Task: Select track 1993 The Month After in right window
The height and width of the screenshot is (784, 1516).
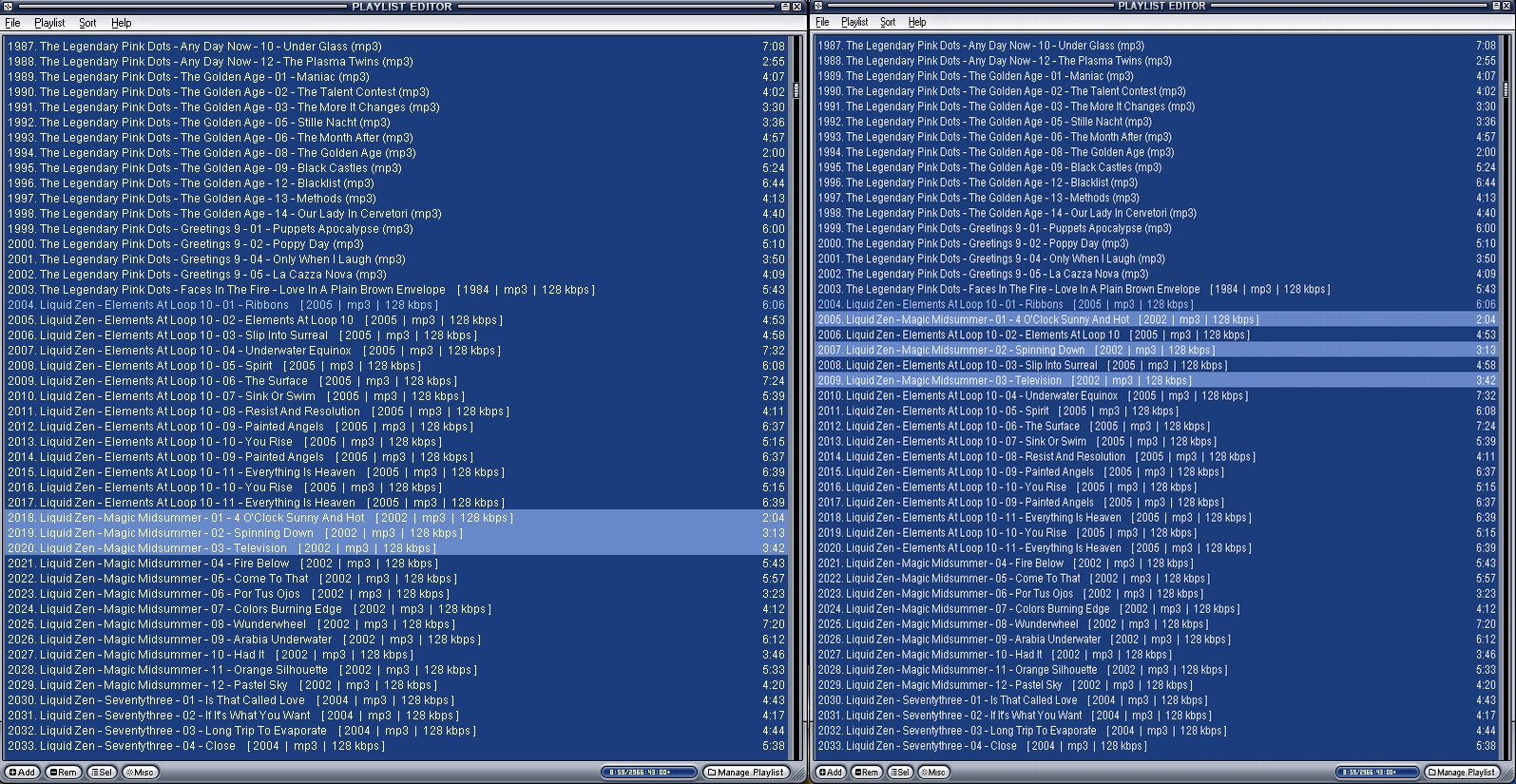Action: (1157, 136)
